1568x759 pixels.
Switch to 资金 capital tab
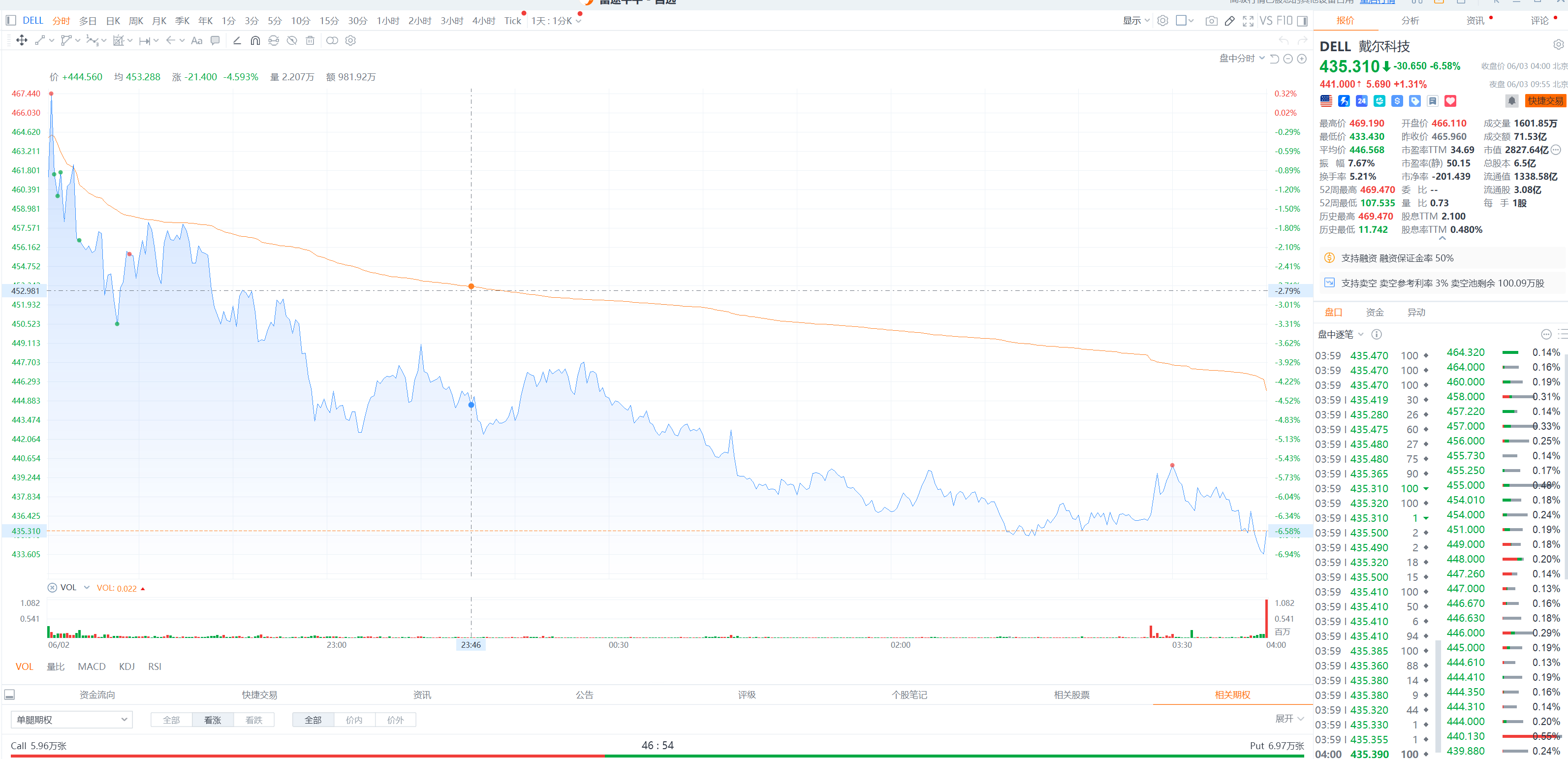point(1375,312)
